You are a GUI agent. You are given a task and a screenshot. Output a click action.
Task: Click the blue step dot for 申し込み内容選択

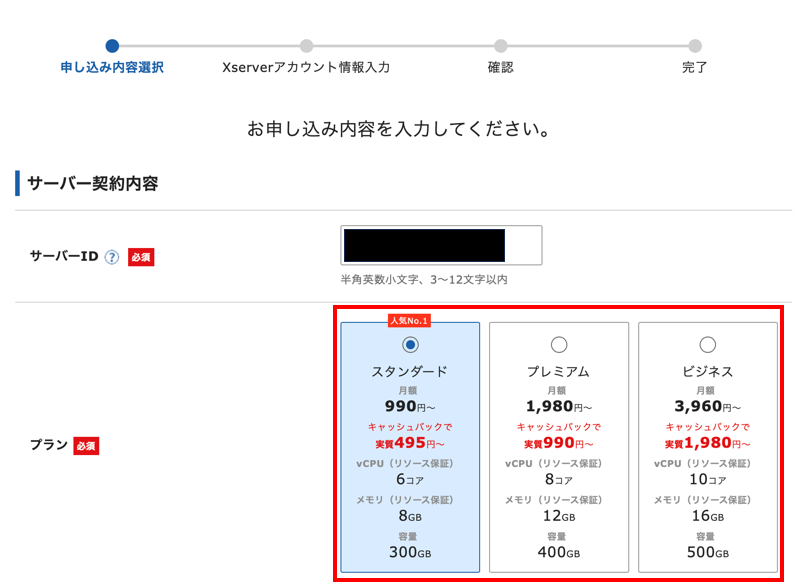[112, 45]
